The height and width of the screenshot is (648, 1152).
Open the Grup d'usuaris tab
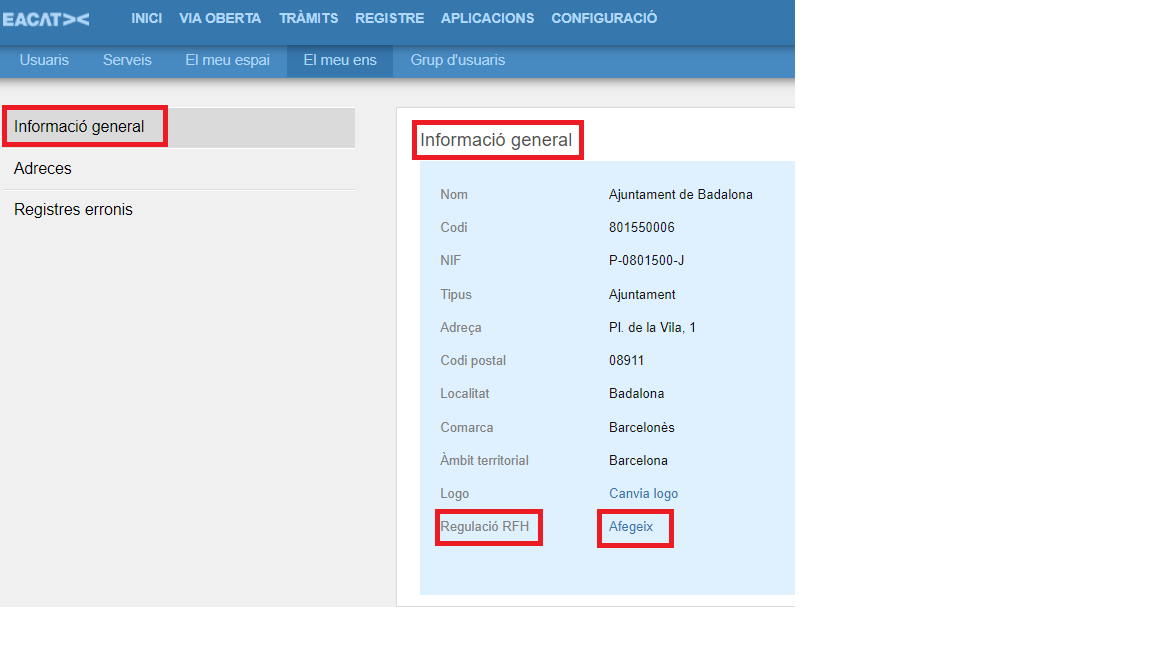[457, 60]
